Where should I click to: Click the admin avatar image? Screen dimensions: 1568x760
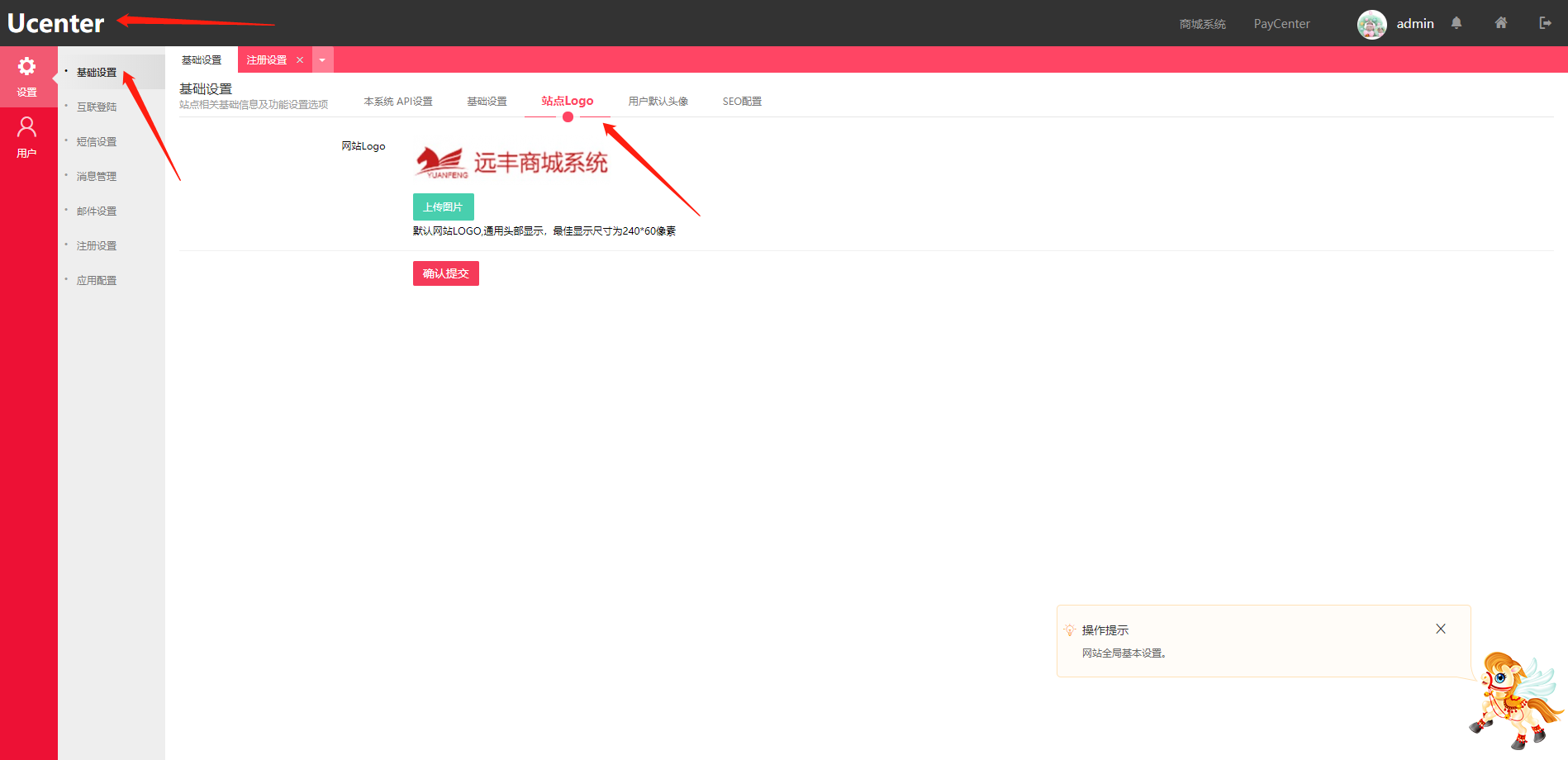point(1371,24)
